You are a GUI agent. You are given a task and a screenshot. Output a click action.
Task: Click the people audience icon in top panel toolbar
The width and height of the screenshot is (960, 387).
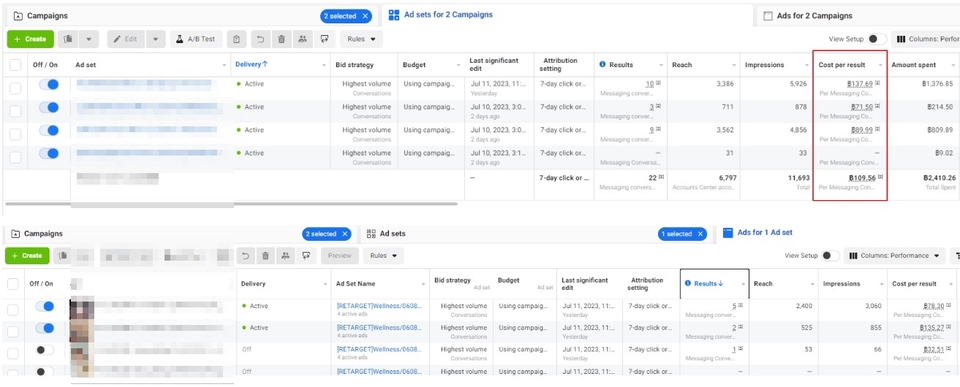click(302, 39)
